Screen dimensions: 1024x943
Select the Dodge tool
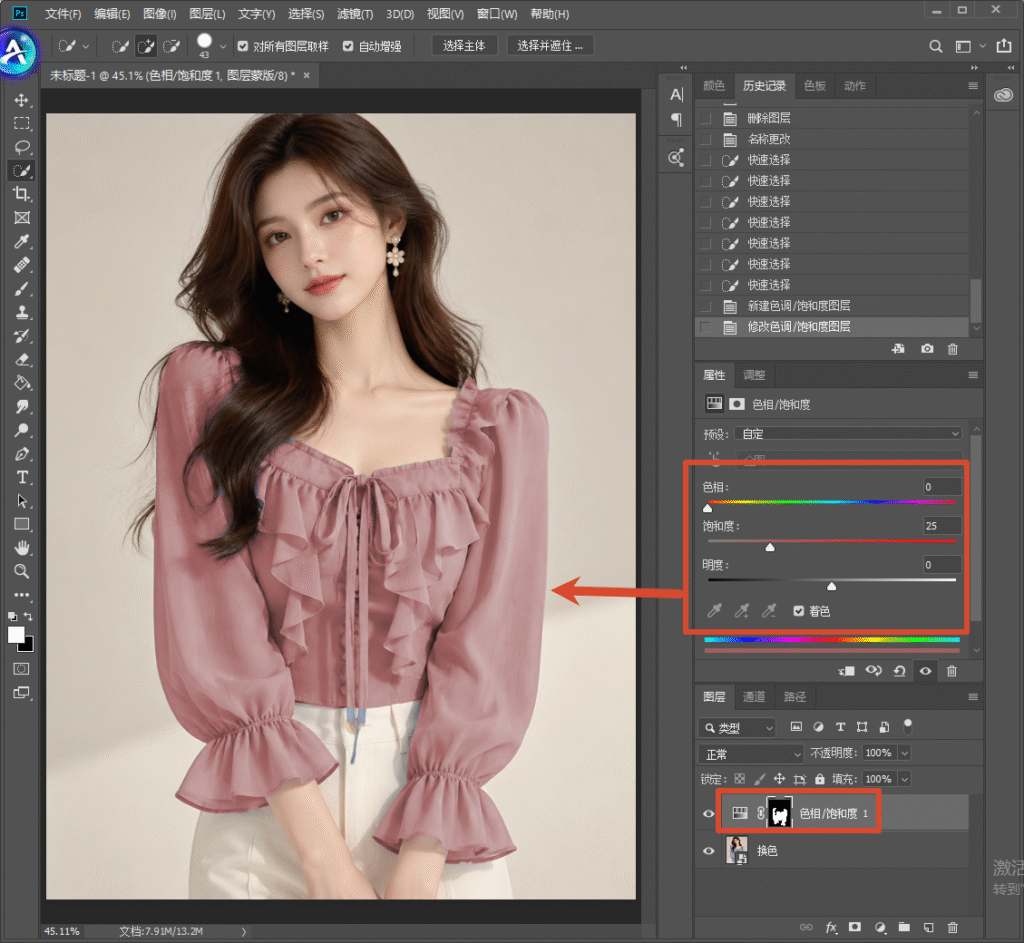tap(22, 430)
